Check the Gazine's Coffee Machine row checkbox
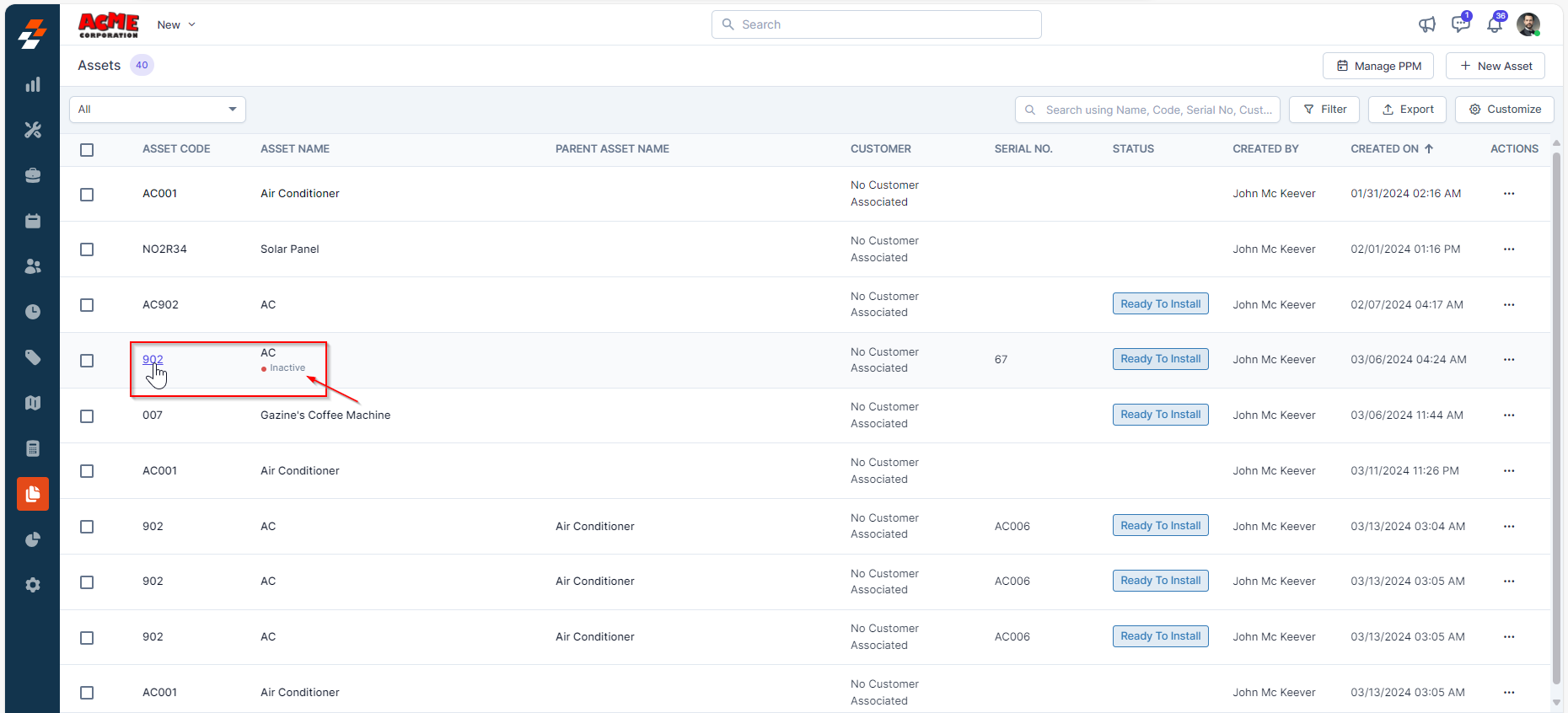Viewport: 1568px width, 713px height. click(x=87, y=416)
